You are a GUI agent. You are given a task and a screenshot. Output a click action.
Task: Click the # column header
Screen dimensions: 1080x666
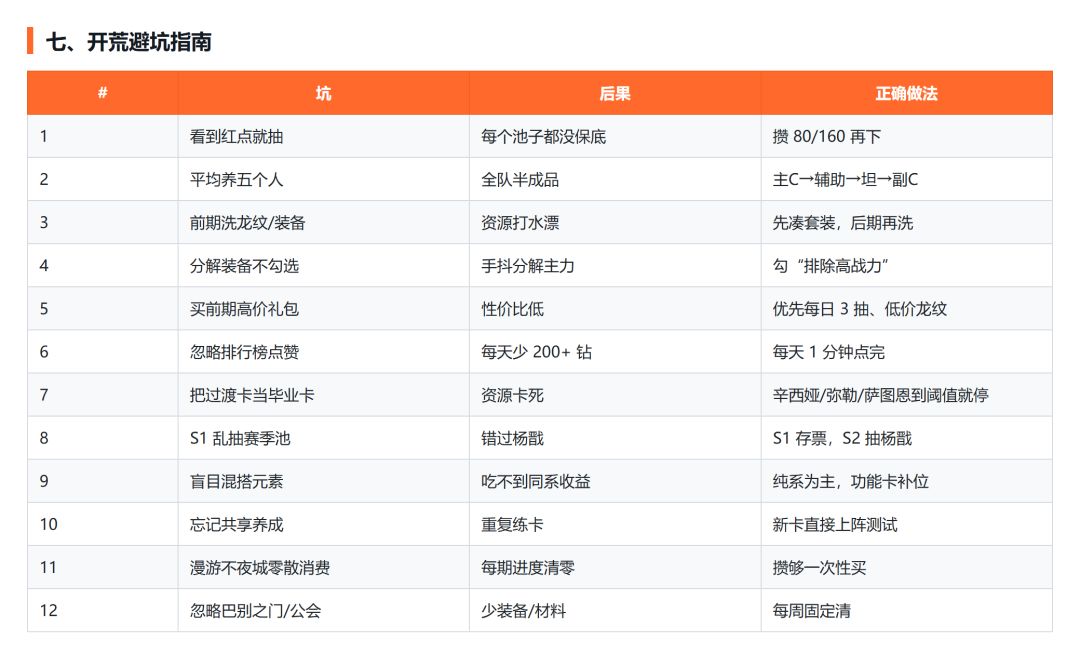coord(103,93)
